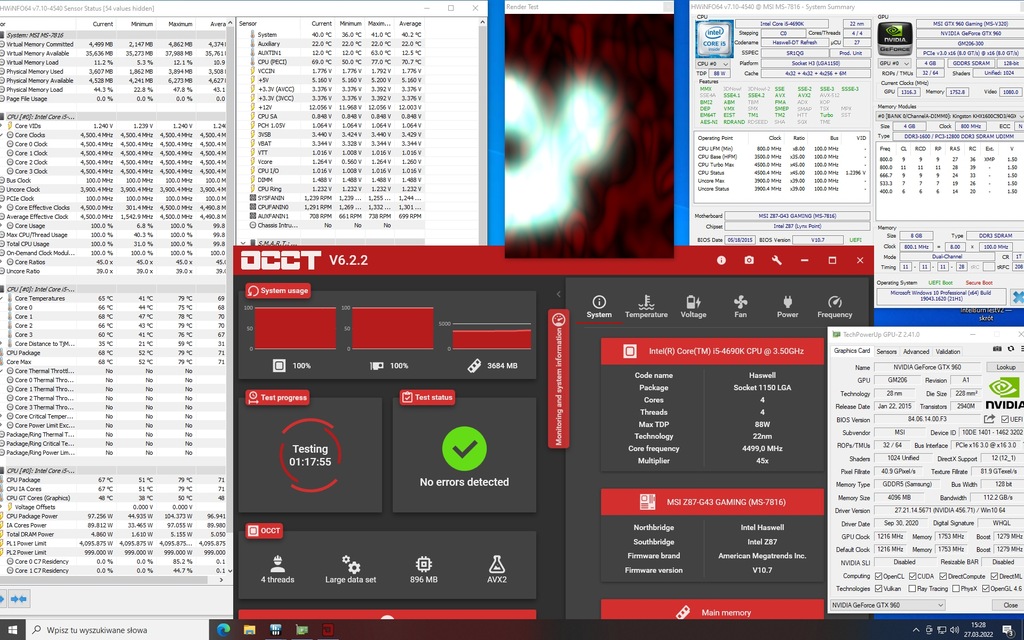Click the AVX2 flask icon
Viewport: 1024px width, 640px height.
pyautogui.click(x=496, y=563)
